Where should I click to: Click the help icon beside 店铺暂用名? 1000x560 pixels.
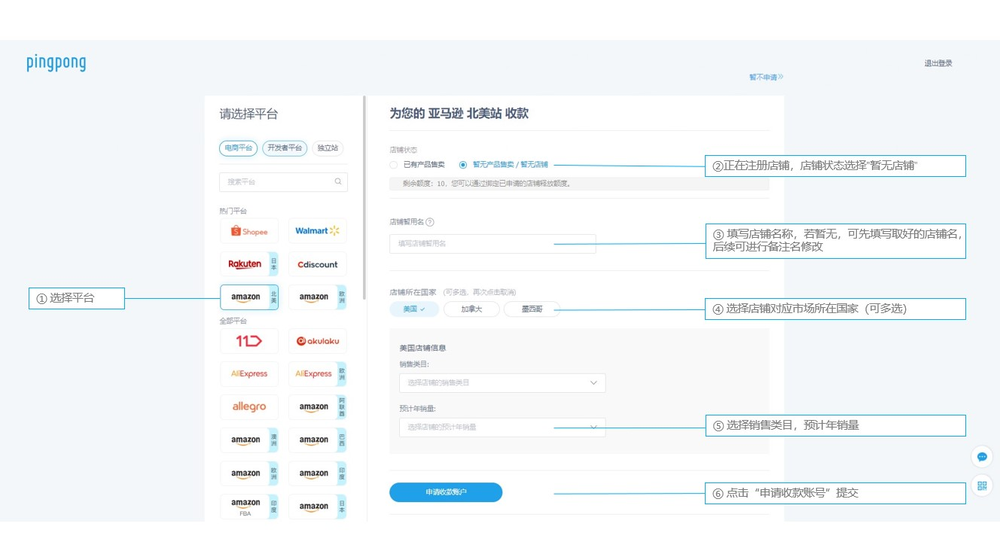coord(430,222)
